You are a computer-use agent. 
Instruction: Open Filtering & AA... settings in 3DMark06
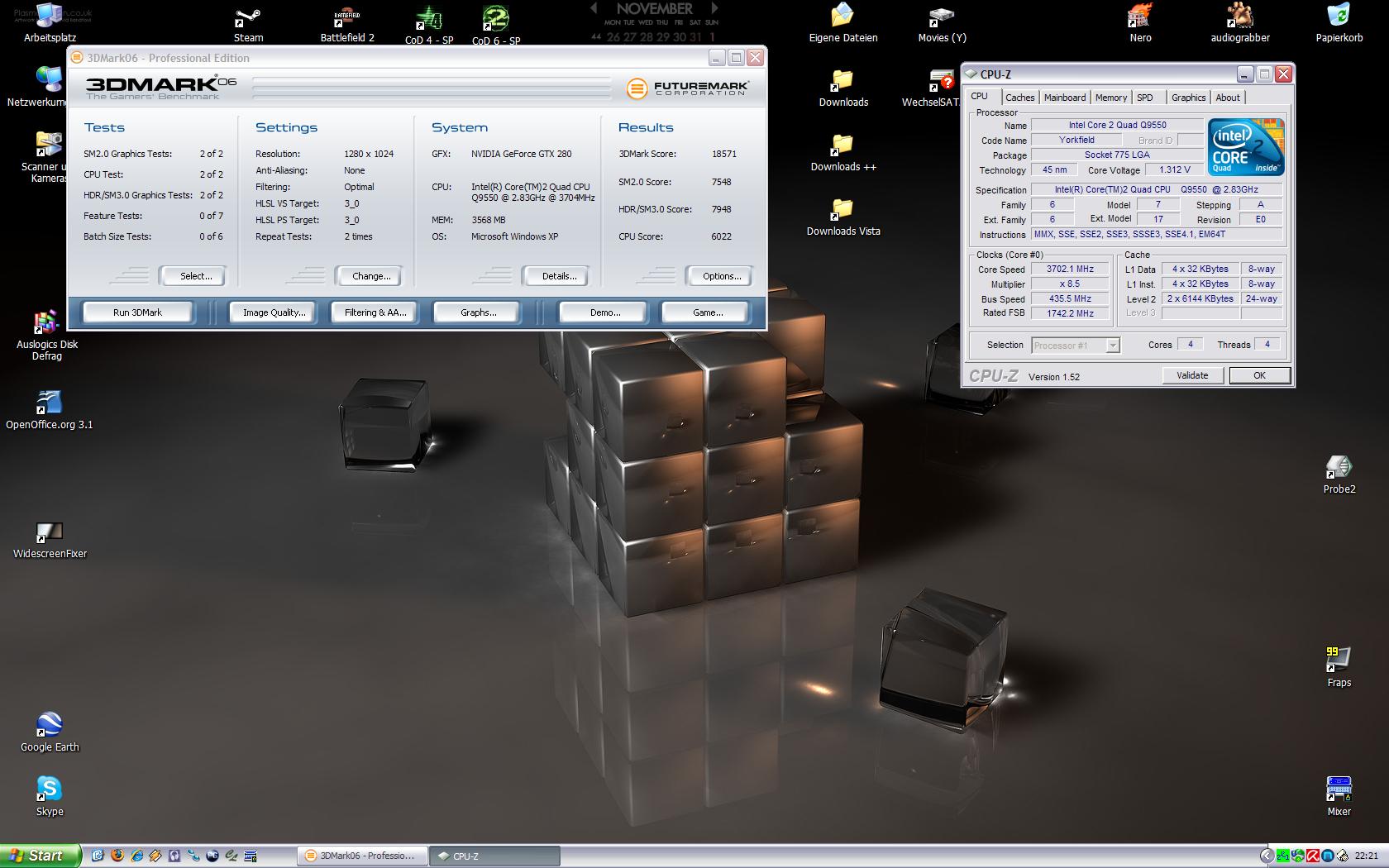point(375,312)
